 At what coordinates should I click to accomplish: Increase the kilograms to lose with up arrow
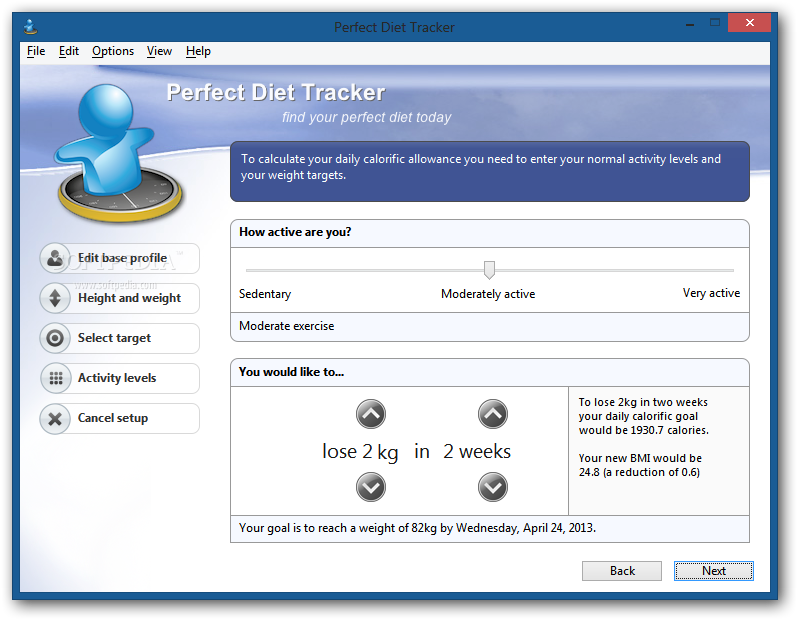[370, 414]
